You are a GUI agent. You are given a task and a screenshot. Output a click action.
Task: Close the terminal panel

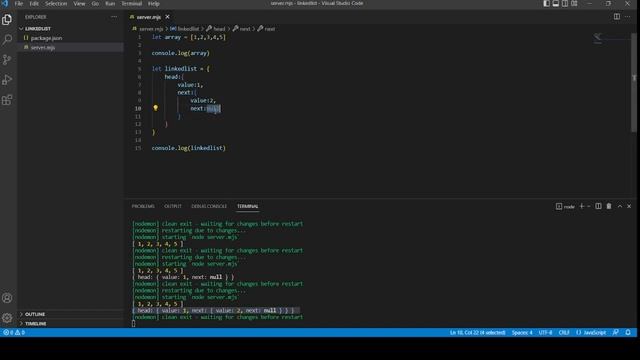coord(629,206)
